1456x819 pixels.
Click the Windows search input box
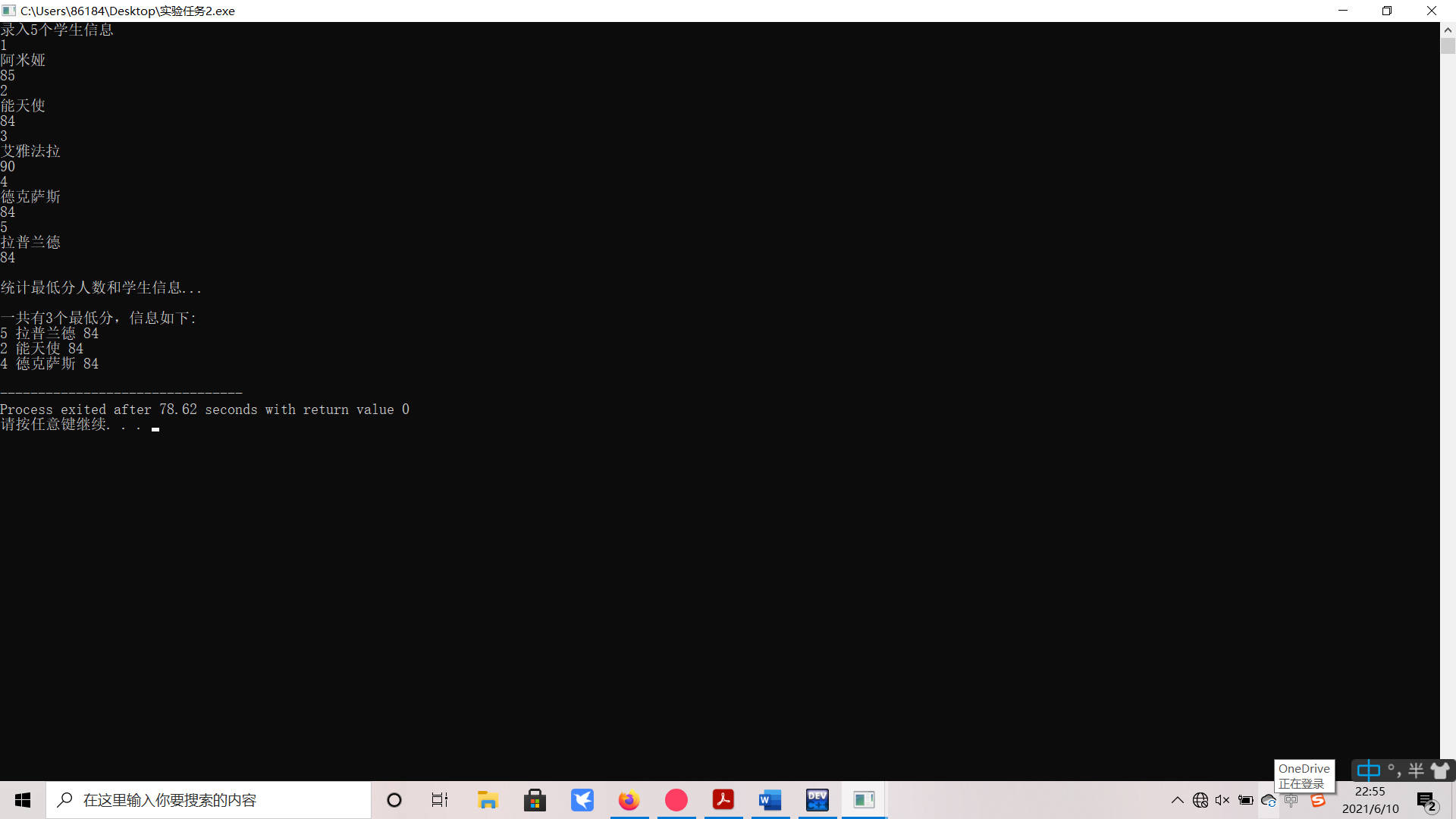[209, 800]
